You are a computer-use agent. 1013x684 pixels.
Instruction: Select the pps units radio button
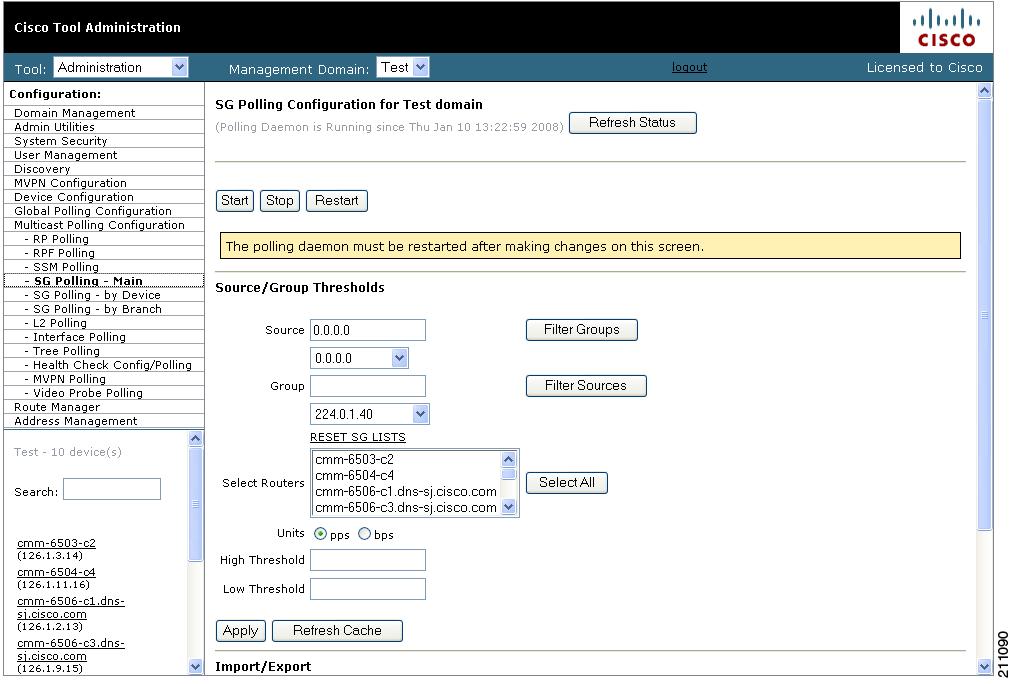pos(320,534)
